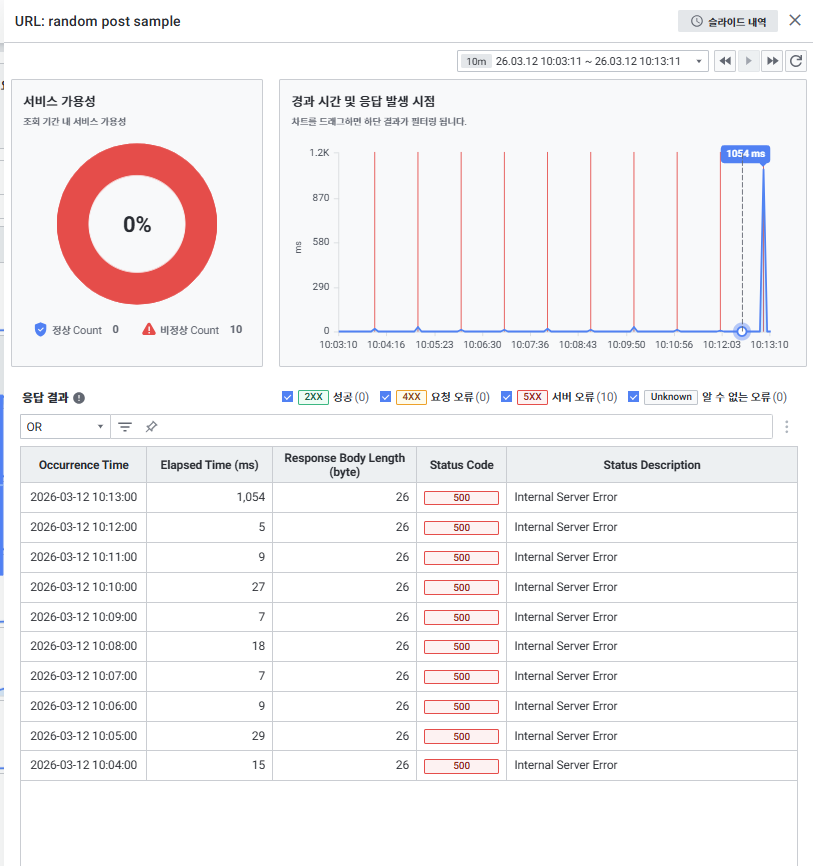813x866 pixels.
Task: Click the filter search input field
Action: coord(460,427)
